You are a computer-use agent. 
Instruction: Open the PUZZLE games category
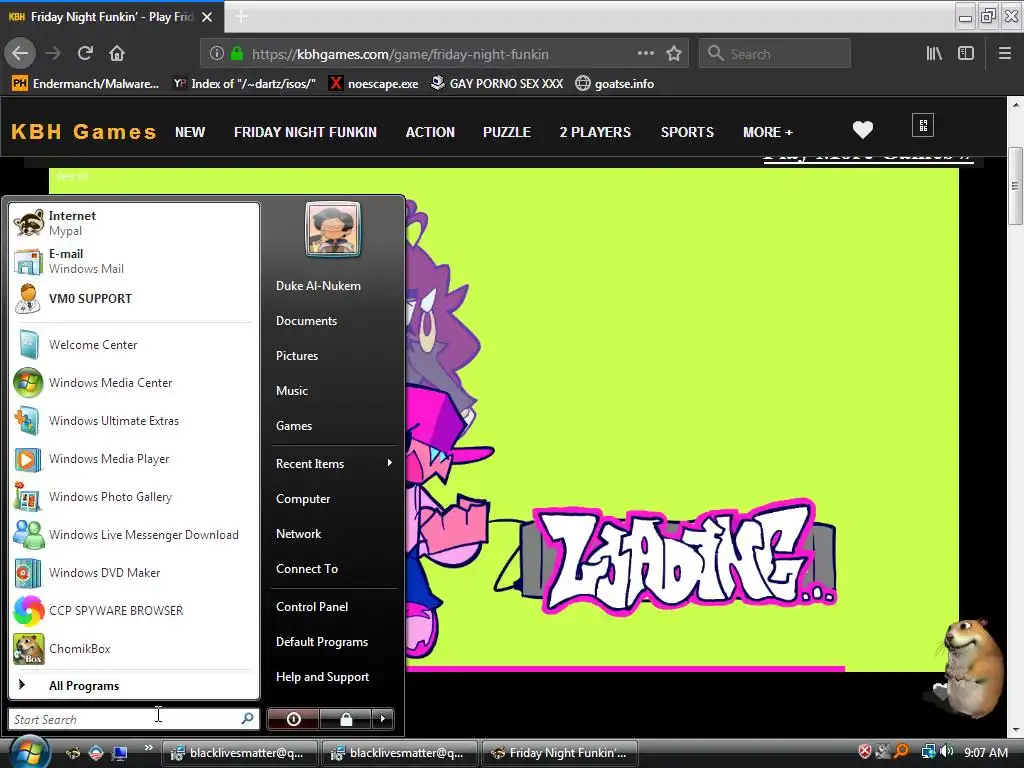point(507,132)
